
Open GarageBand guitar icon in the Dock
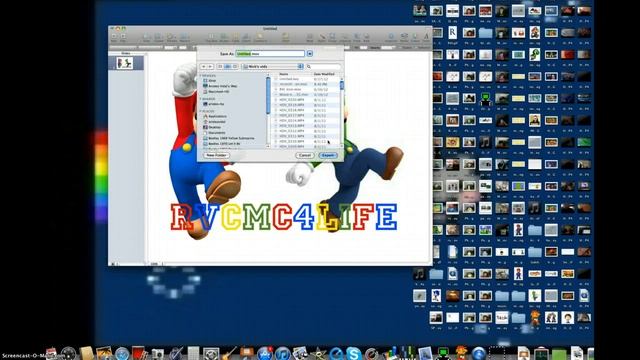(229, 353)
